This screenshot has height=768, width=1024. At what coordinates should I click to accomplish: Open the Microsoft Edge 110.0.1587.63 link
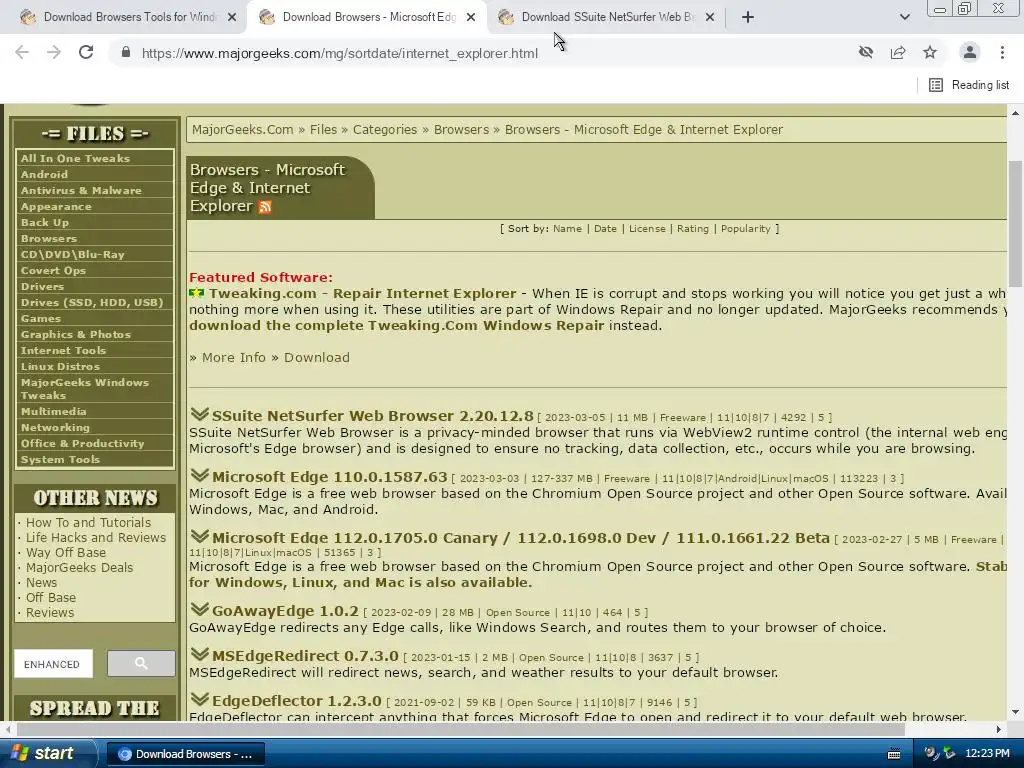[329, 477]
